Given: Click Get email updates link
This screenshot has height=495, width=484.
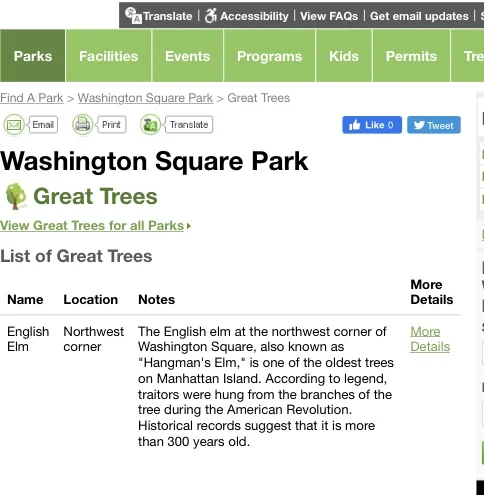Looking at the screenshot, I should tap(419, 16).
